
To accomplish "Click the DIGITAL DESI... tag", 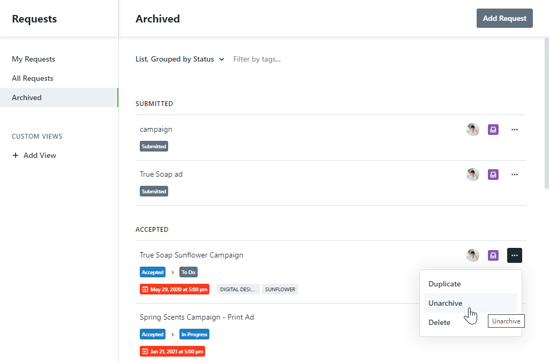I will [238, 289].
